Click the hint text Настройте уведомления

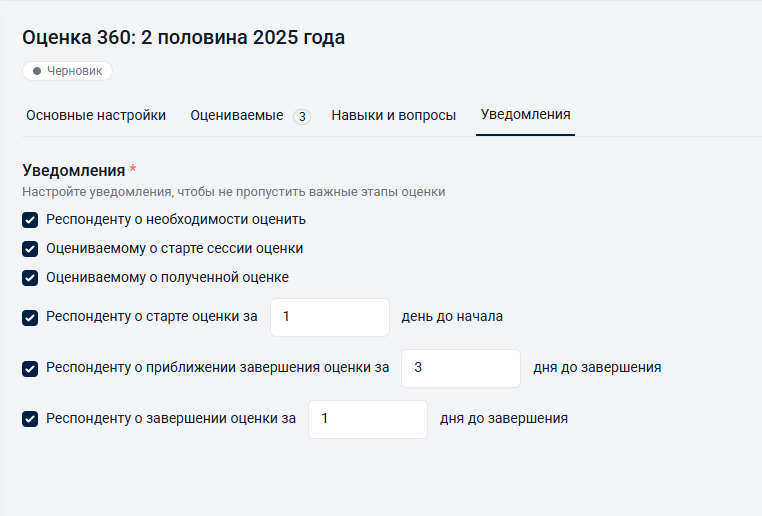pos(233,191)
